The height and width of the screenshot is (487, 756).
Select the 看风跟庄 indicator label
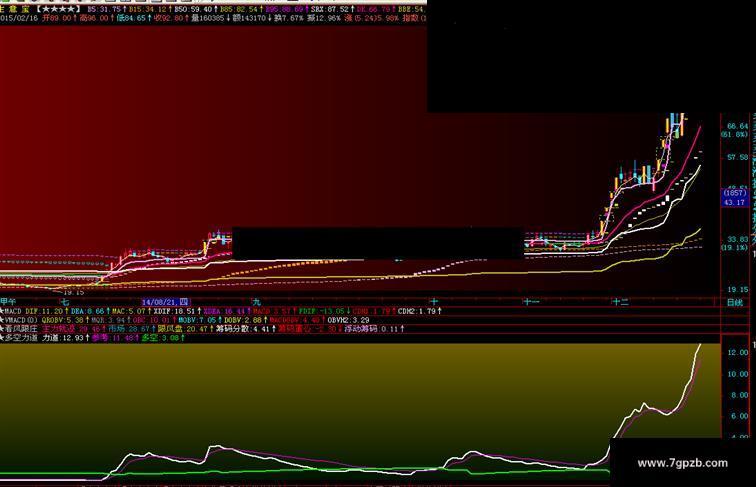pyautogui.click(x=21, y=328)
